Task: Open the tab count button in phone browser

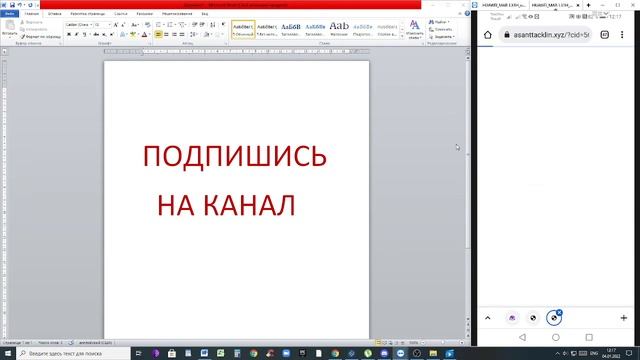Action: (604, 35)
